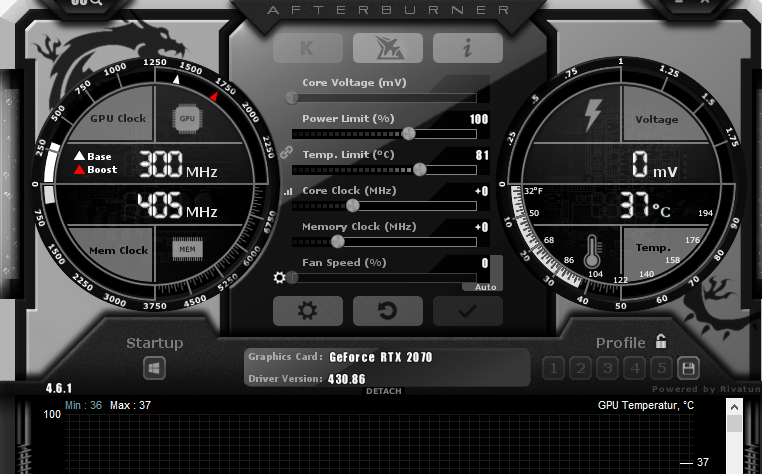Image resolution: width=762 pixels, height=474 pixels.
Task: Open settings with the gear button
Action: point(308,311)
